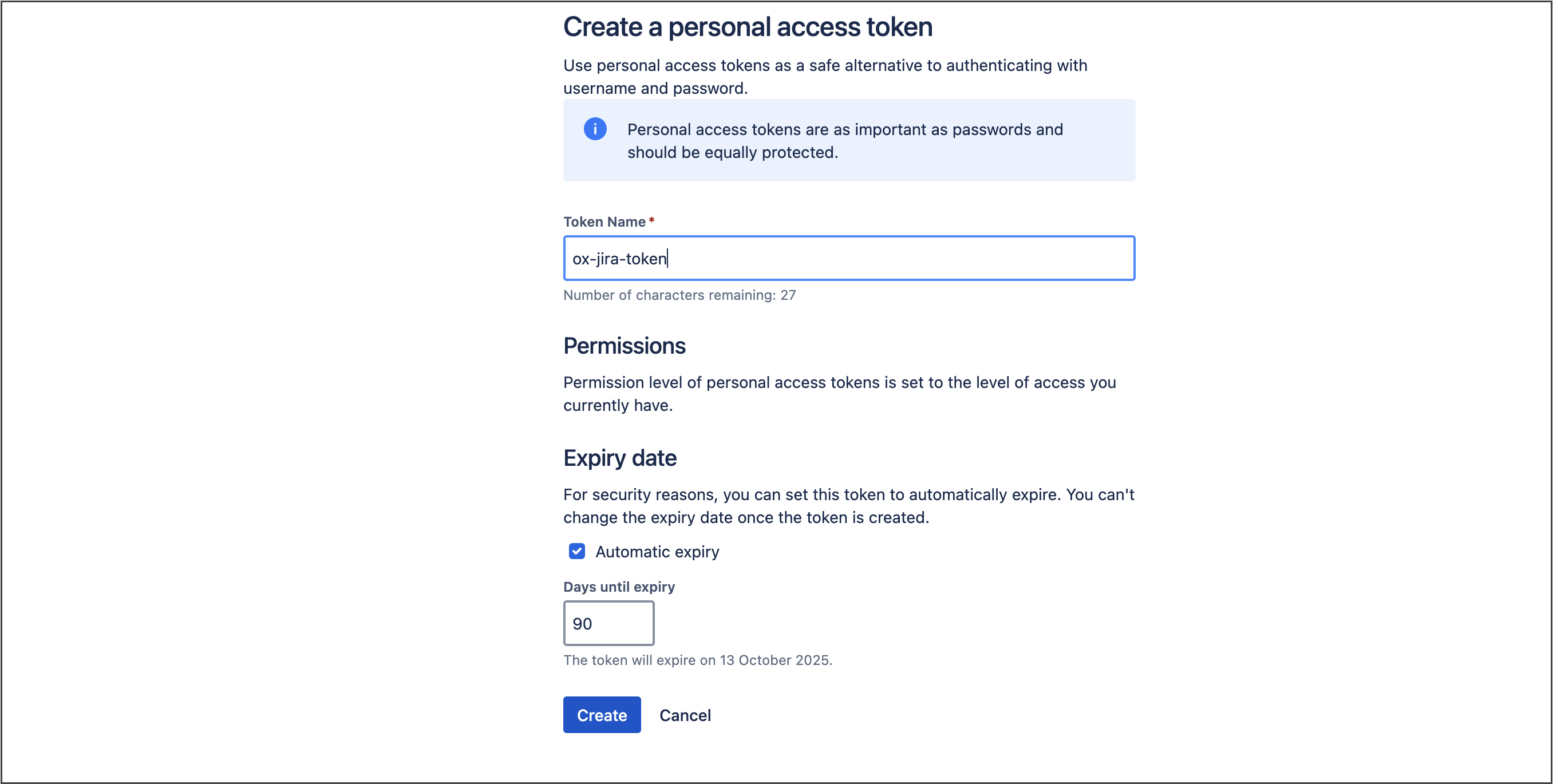This screenshot has width=1553, height=784.
Task: Click the Create a personal access token heading
Action: point(748,27)
